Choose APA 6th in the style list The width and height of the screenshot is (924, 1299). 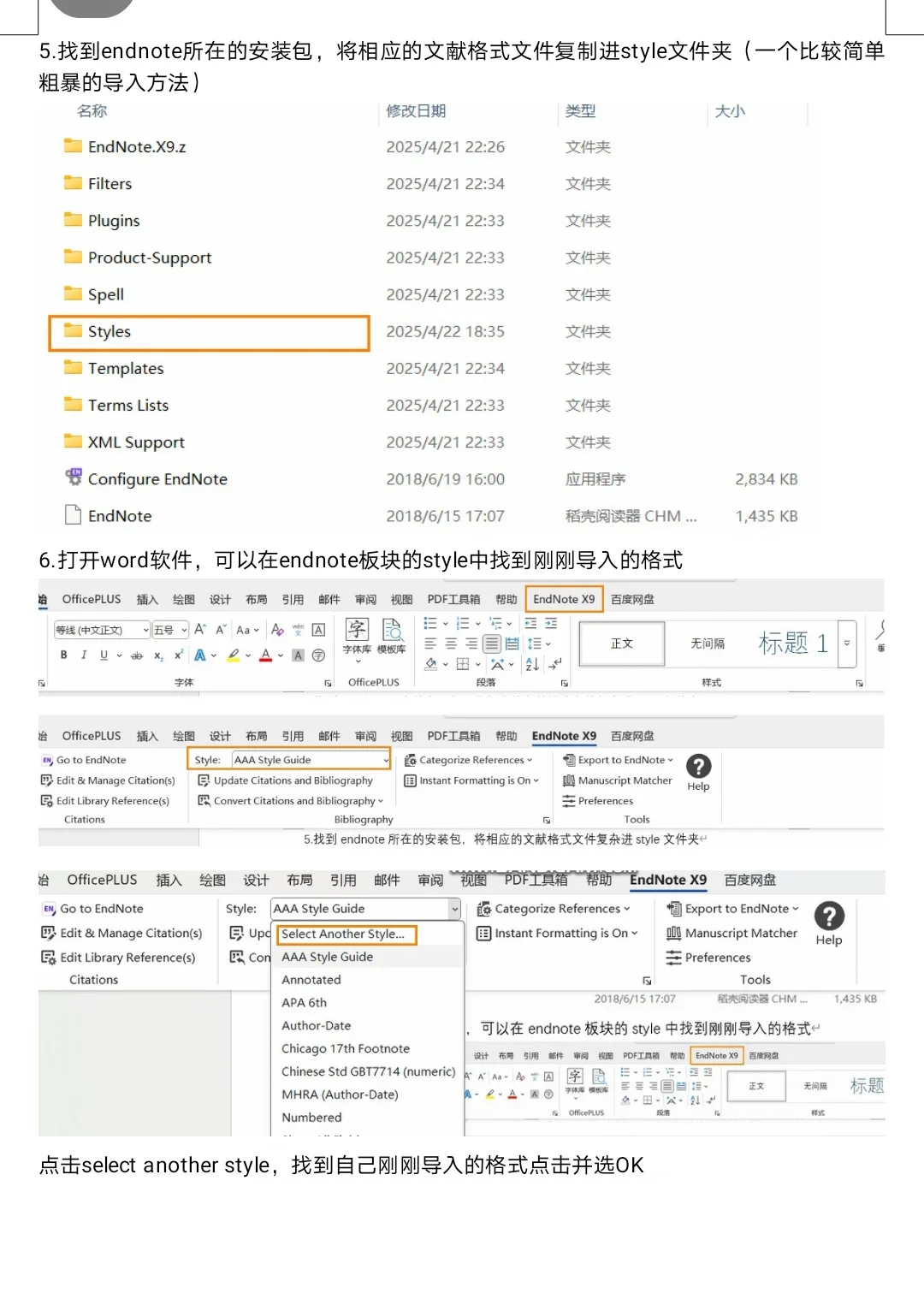point(304,1002)
